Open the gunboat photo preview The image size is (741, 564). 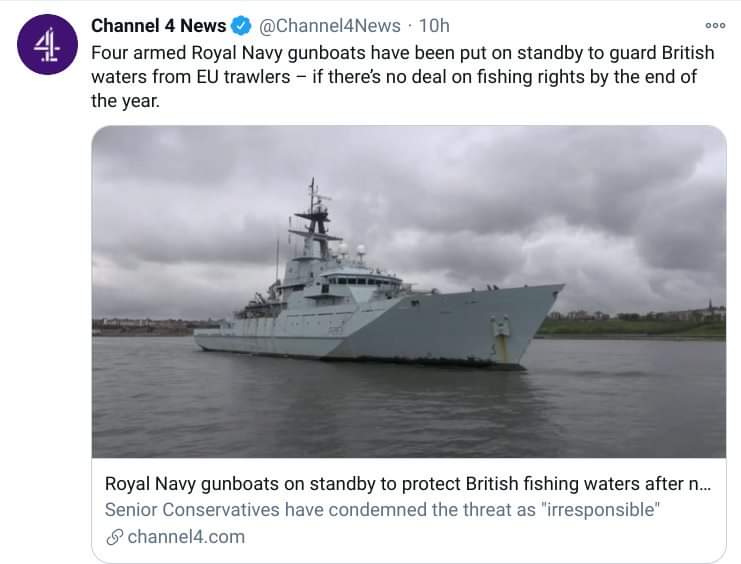(408, 291)
